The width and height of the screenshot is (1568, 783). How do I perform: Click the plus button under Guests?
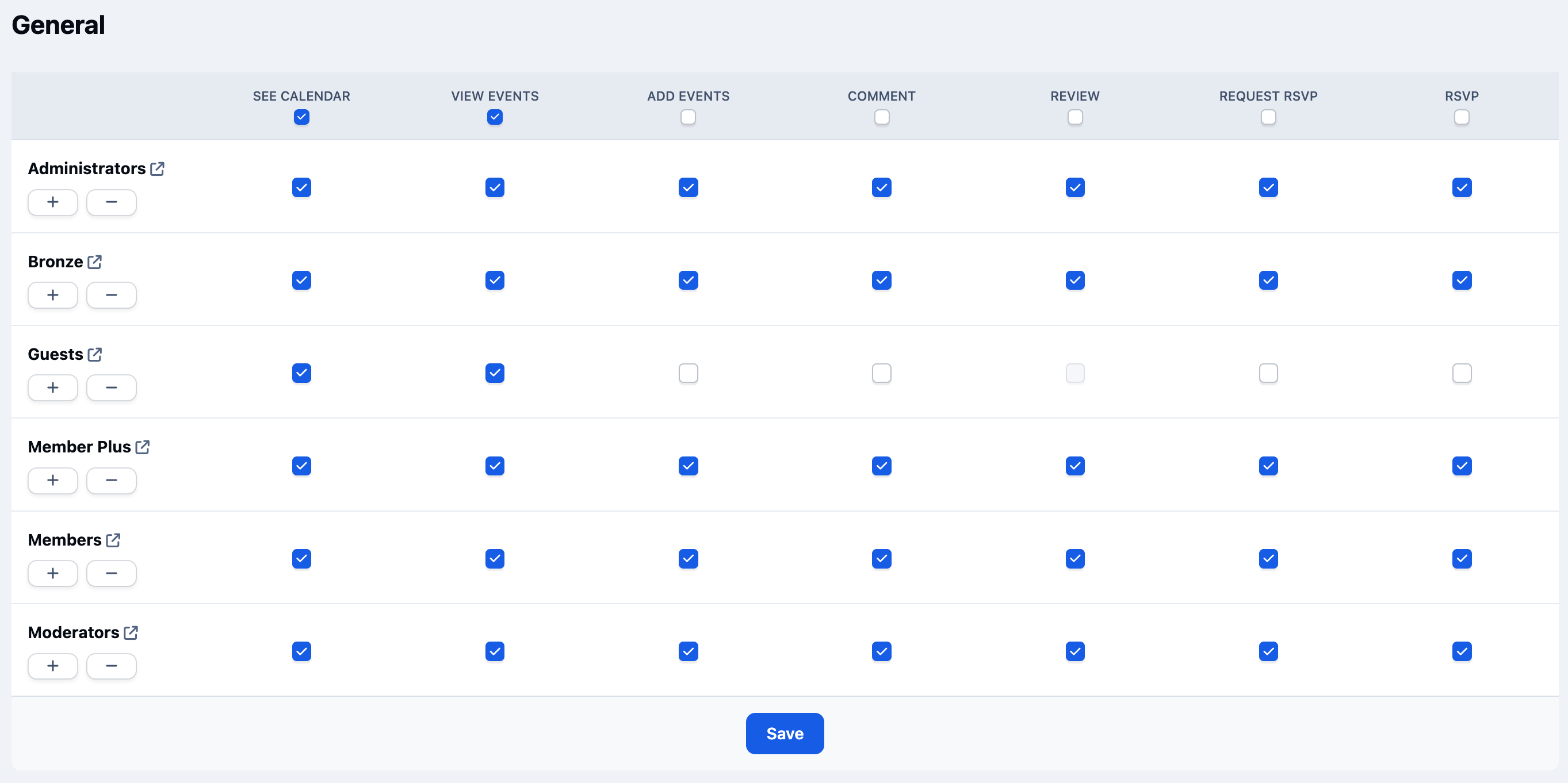[53, 387]
